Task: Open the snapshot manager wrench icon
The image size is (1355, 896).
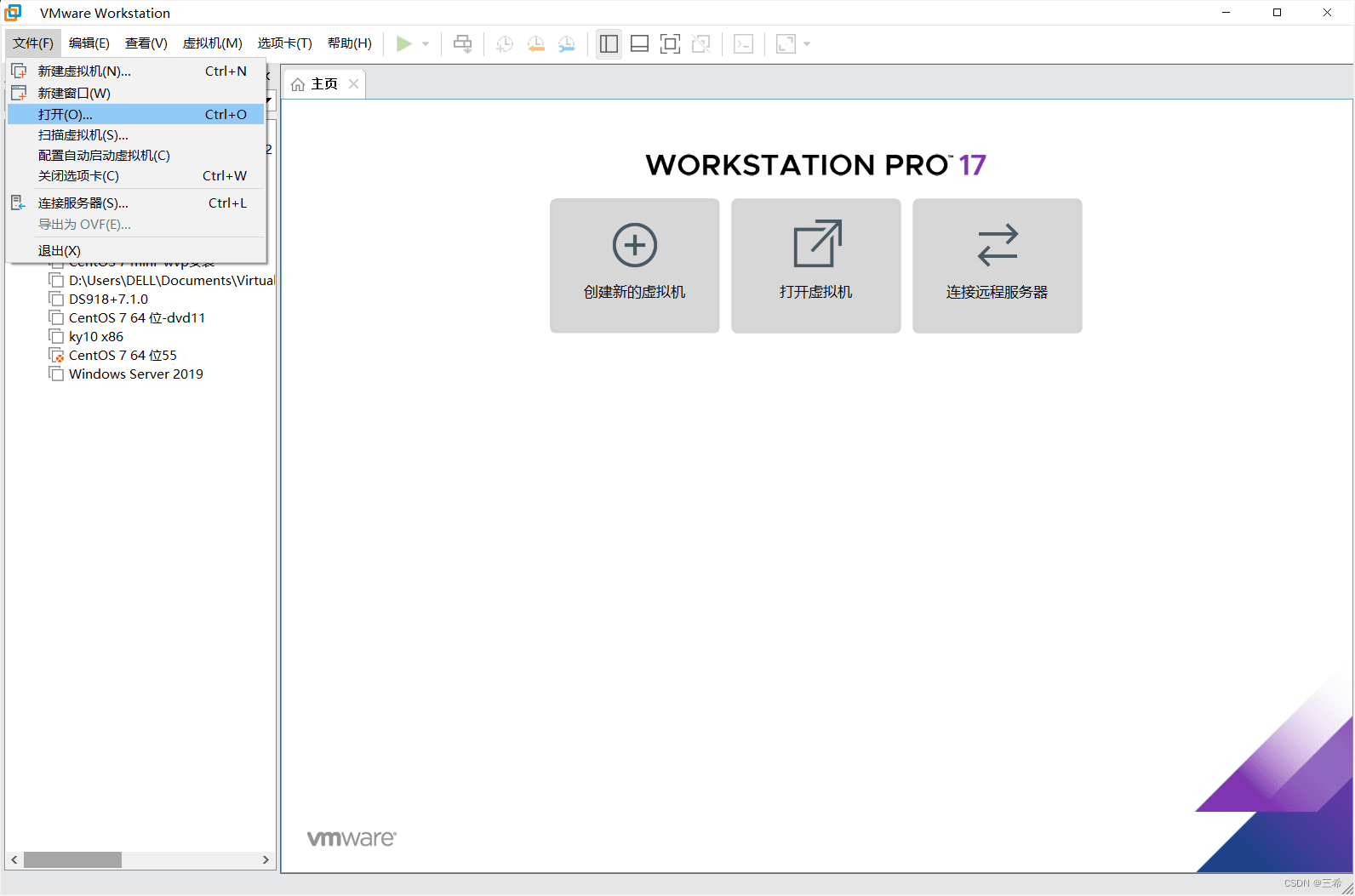Action: pos(566,44)
